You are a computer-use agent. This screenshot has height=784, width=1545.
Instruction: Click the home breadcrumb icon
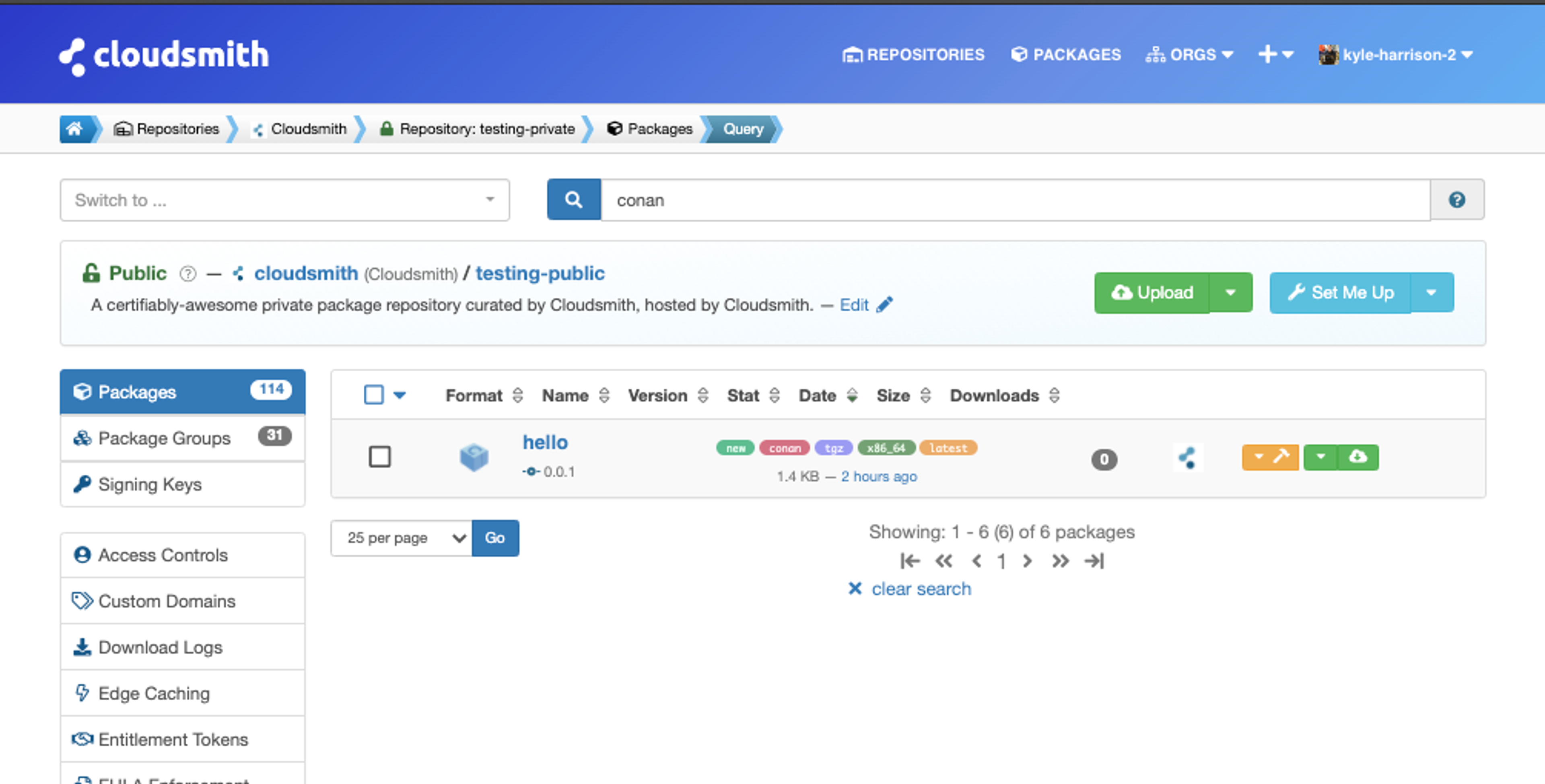point(74,128)
